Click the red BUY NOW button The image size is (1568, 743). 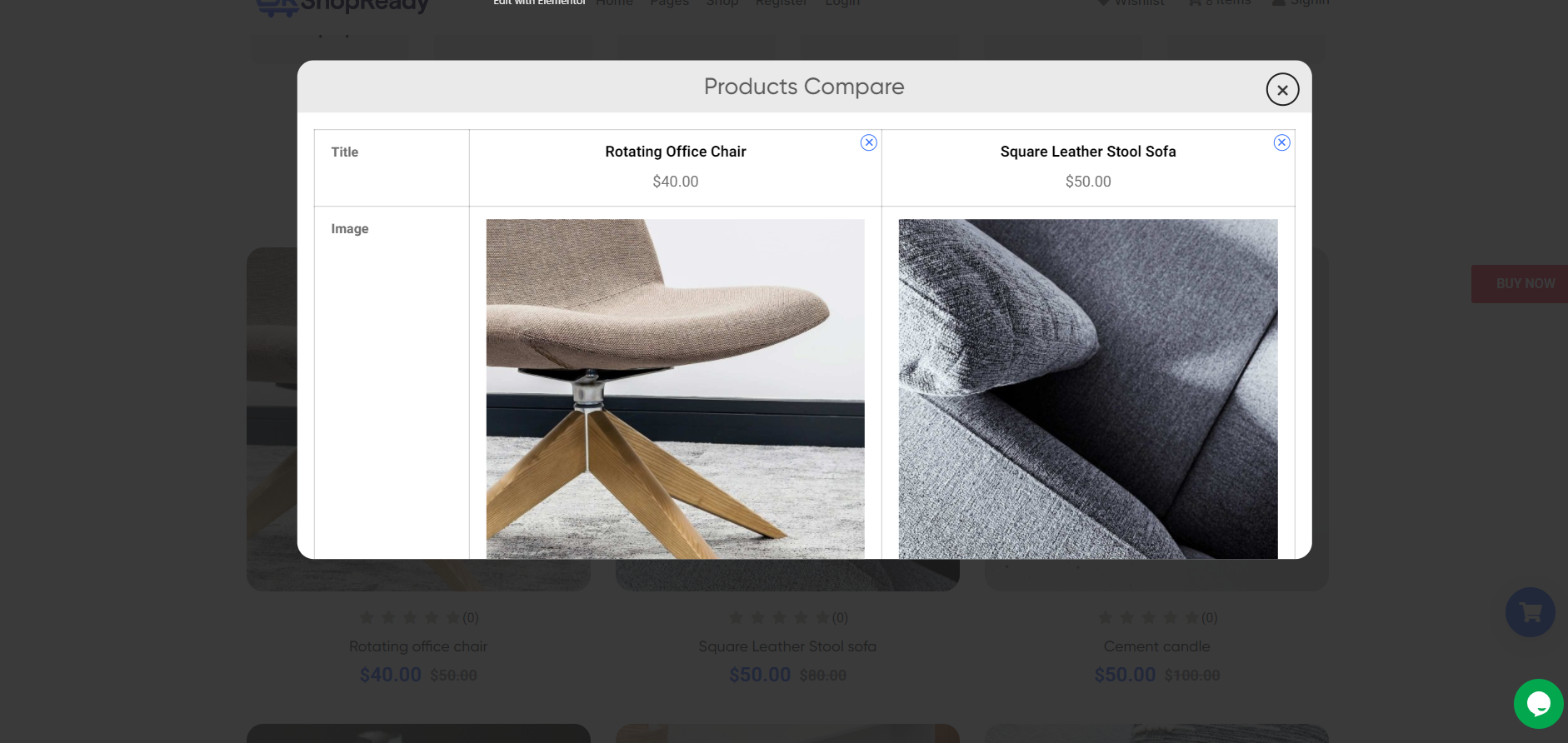pyautogui.click(x=1523, y=284)
